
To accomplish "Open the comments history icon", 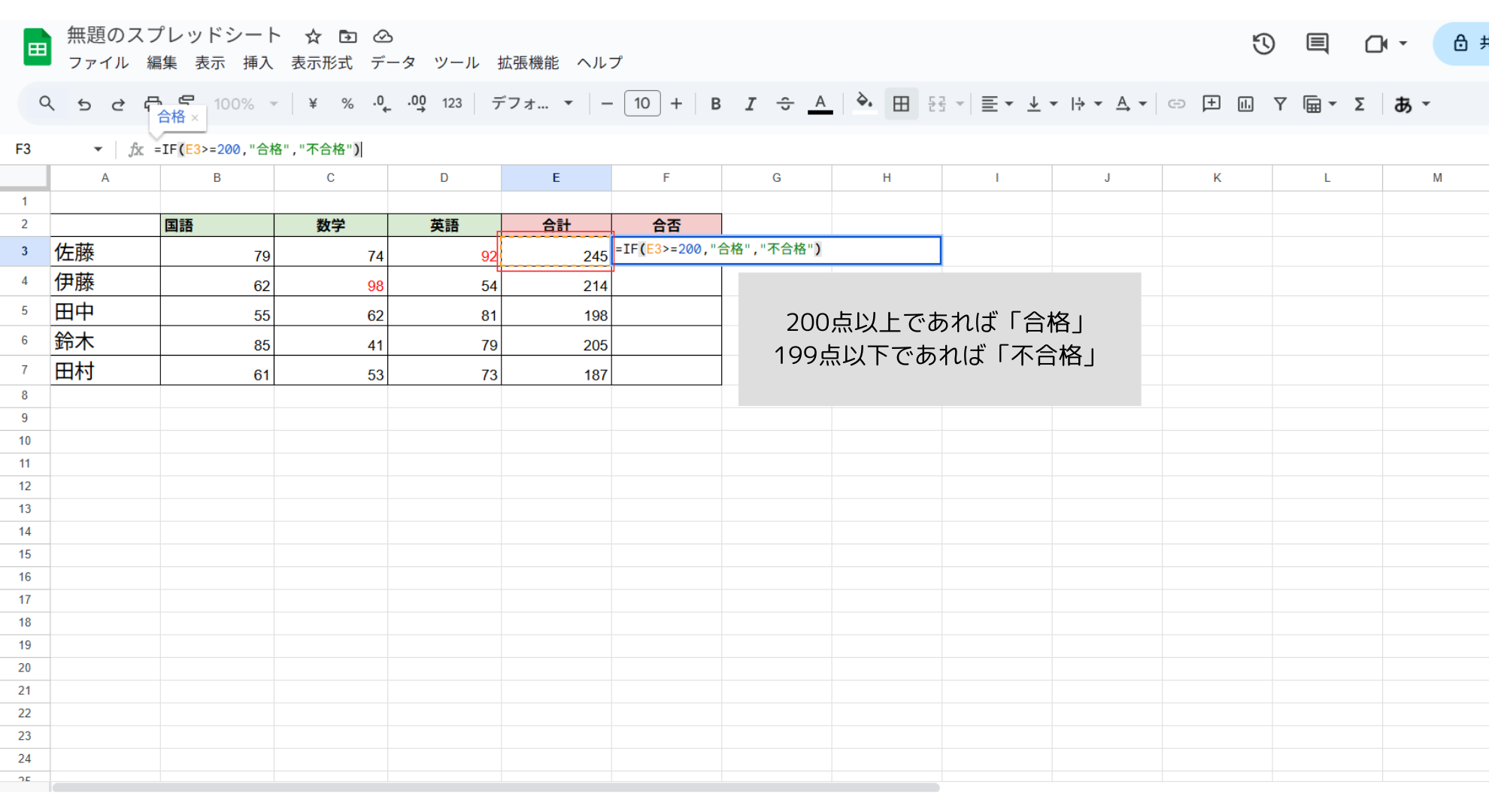I will pos(1317,44).
